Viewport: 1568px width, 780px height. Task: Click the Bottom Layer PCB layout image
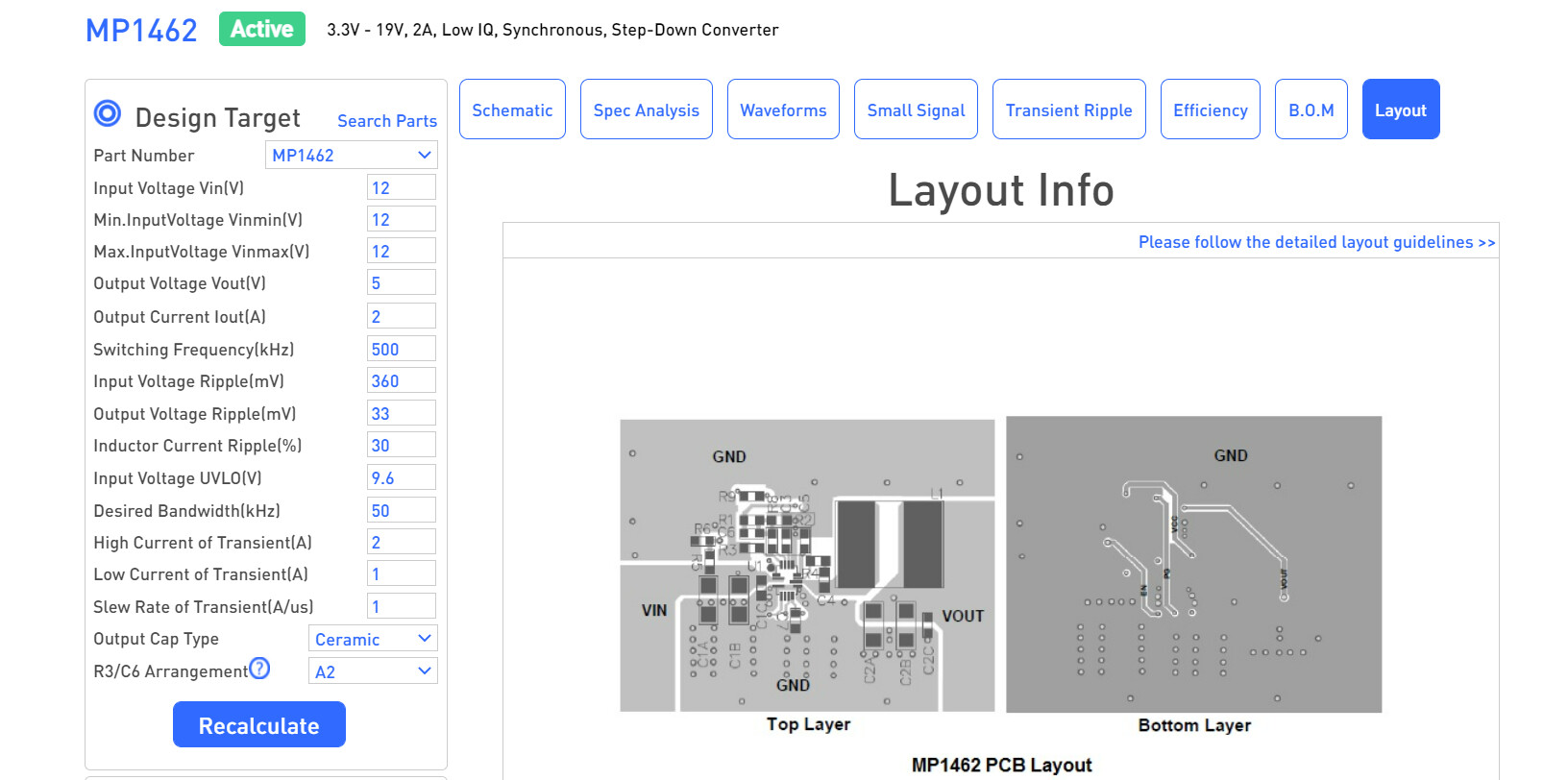click(1194, 564)
